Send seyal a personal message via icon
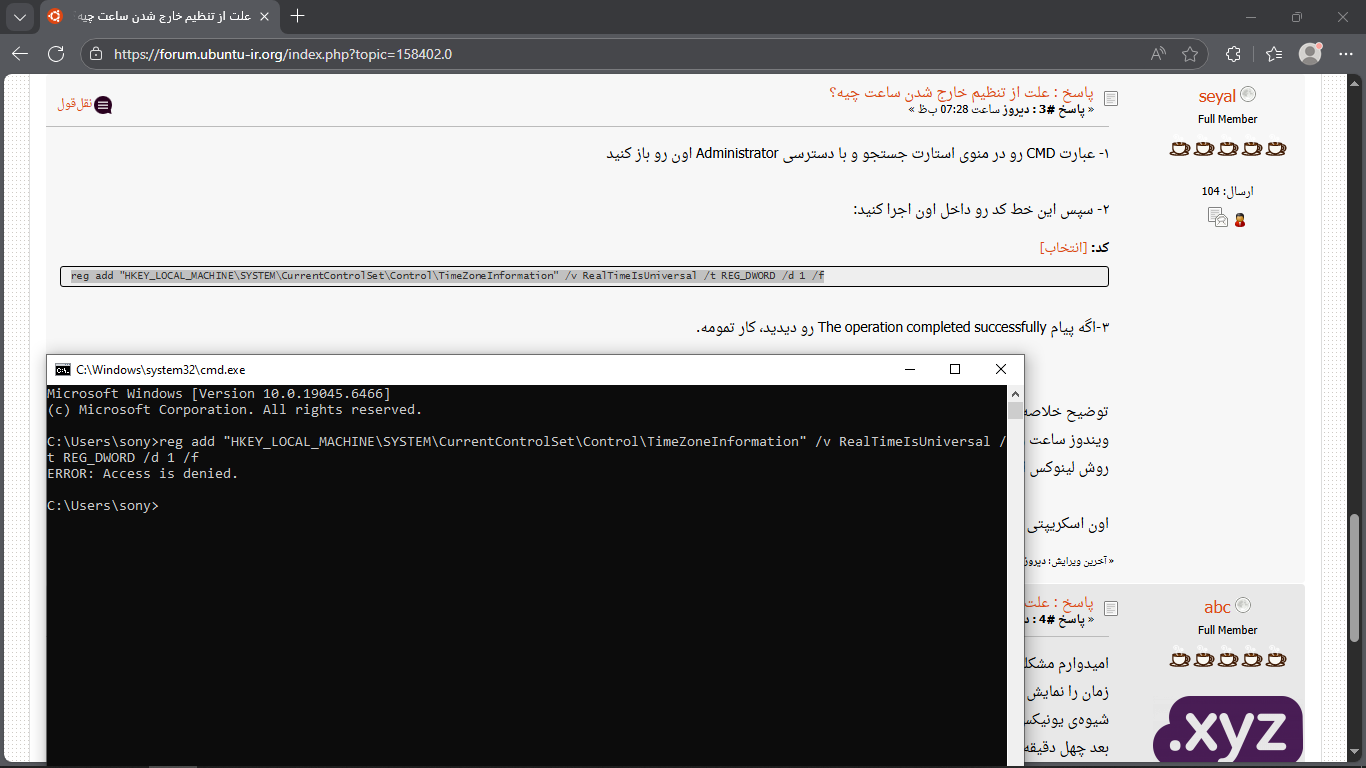Viewport: 1366px width, 768px height. [x=1217, y=217]
